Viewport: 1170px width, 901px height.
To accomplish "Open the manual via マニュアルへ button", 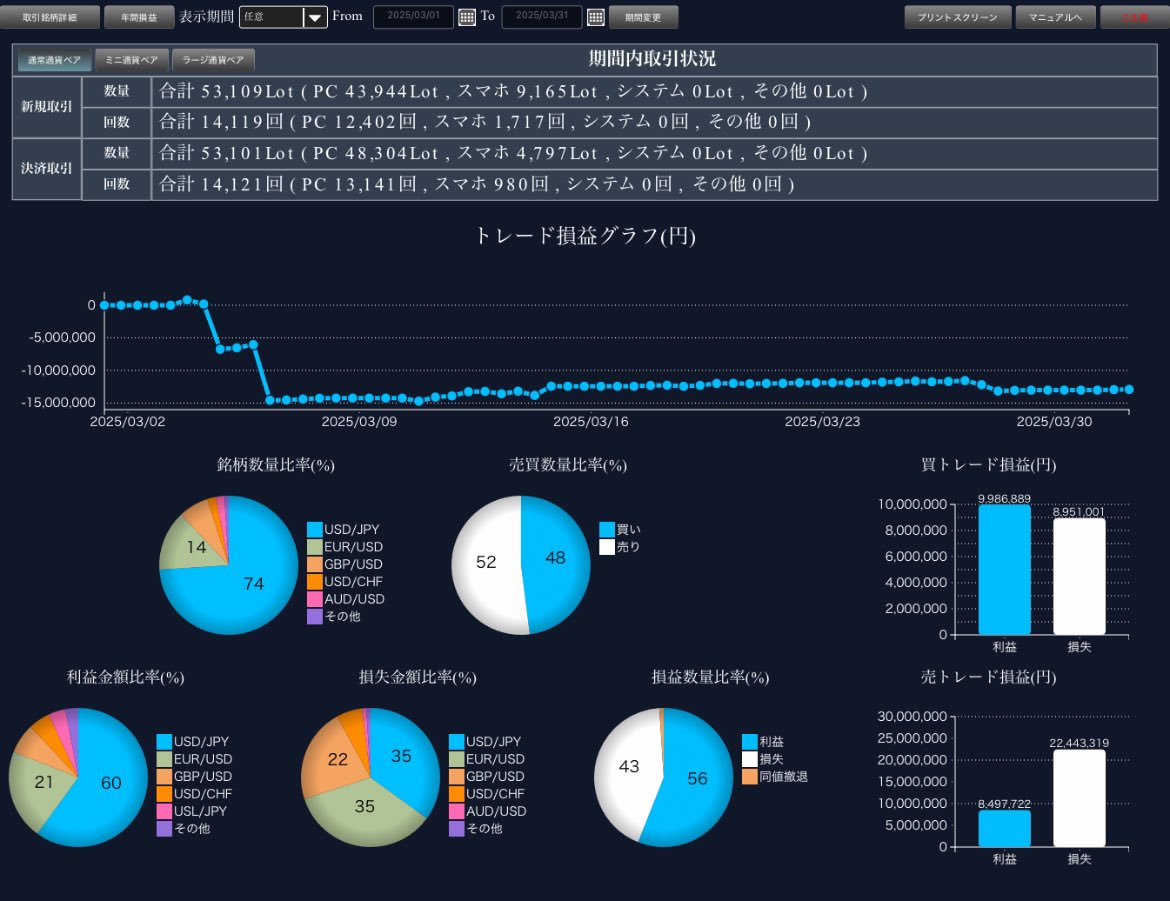I will pos(1055,17).
